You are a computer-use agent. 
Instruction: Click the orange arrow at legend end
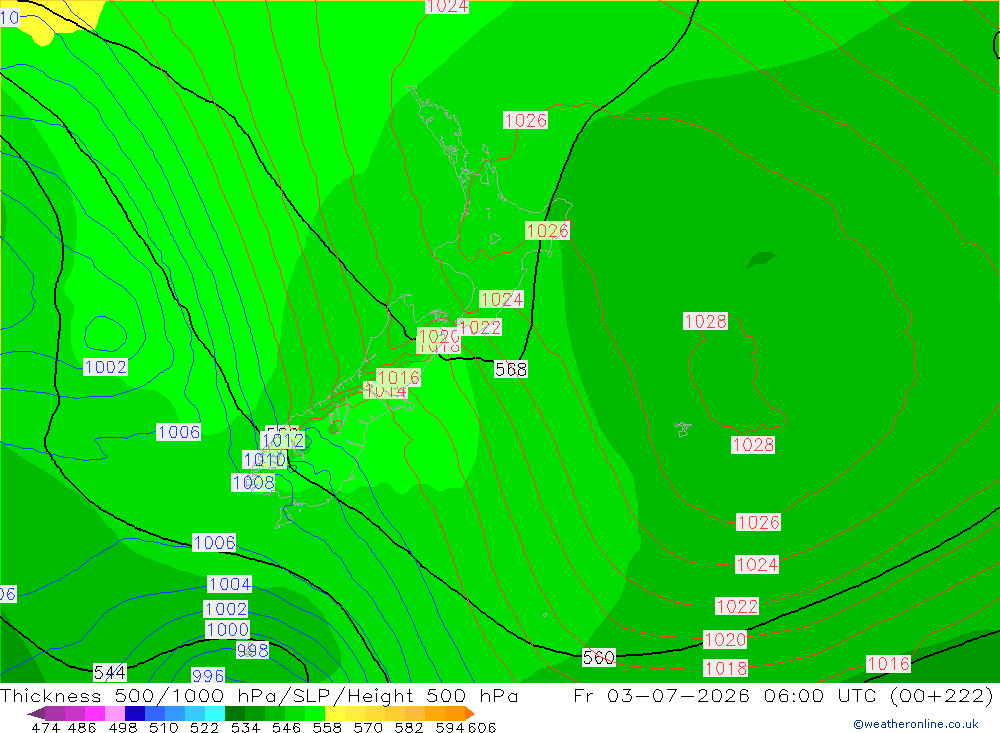tap(470, 713)
